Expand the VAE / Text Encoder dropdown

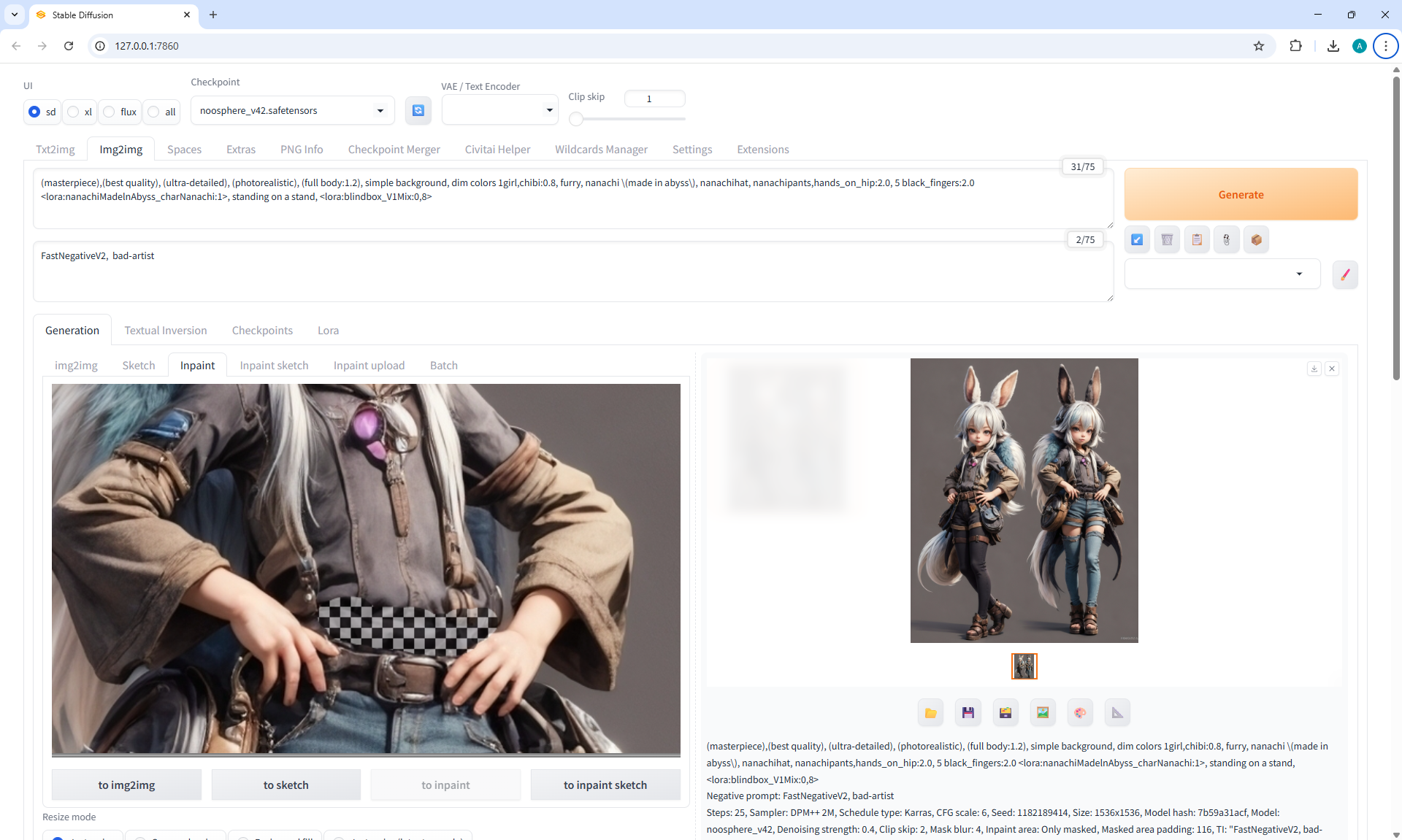pos(499,110)
